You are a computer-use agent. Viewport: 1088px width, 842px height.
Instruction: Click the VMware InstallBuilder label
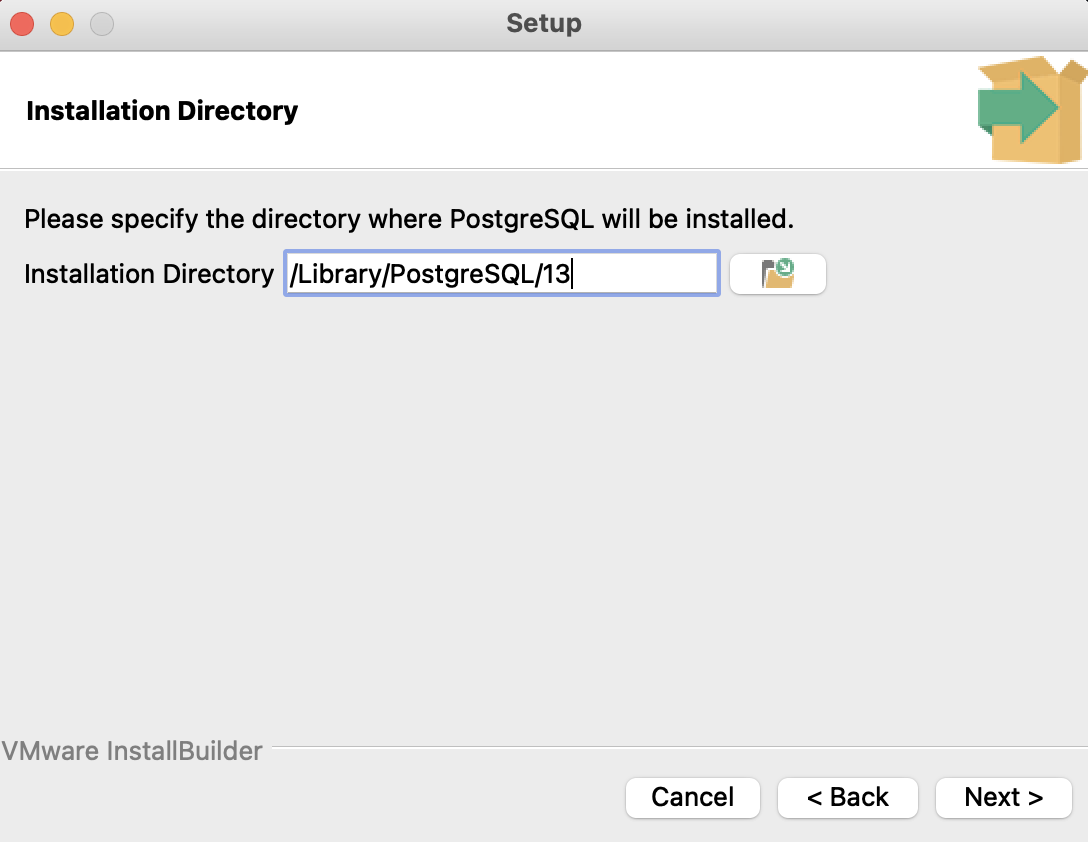click(132, 750)
